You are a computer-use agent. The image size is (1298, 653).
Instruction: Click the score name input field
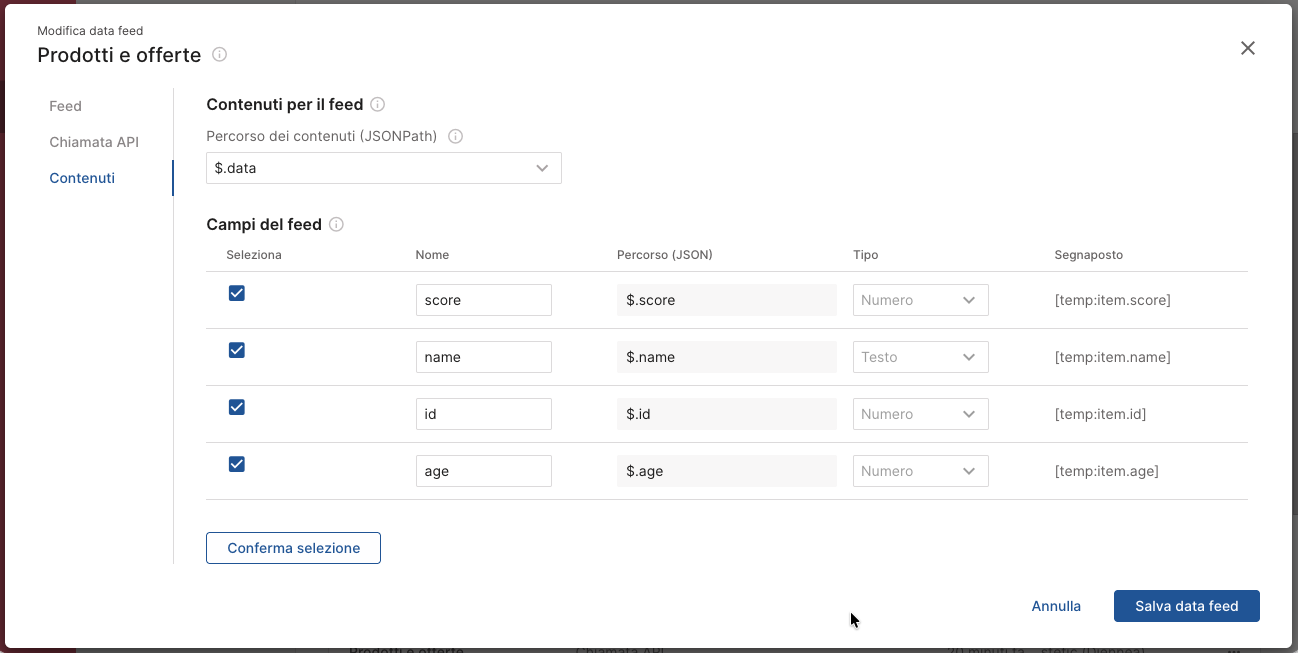483,300
